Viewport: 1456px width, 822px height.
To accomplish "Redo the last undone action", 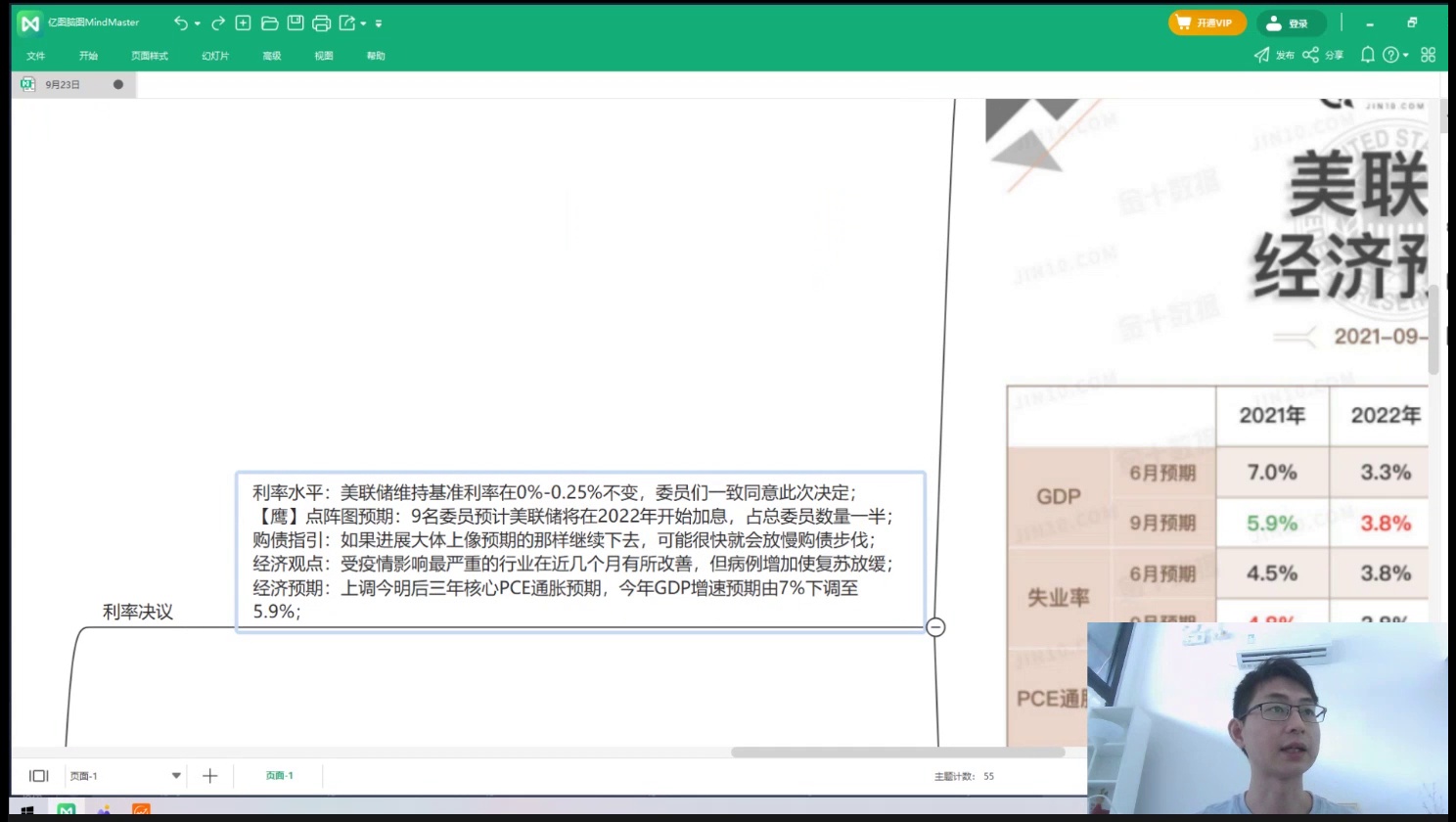I will [218, 23].
